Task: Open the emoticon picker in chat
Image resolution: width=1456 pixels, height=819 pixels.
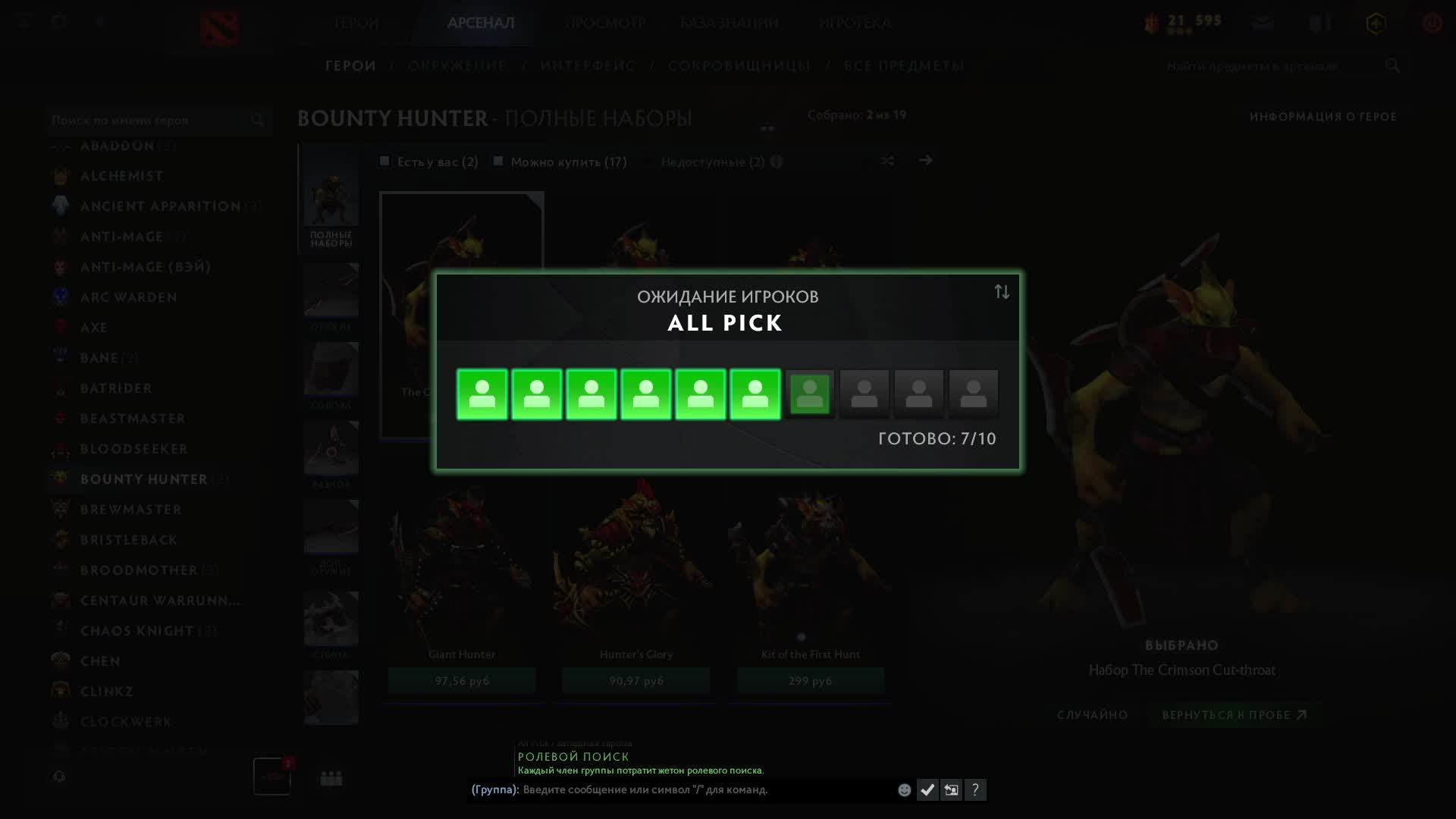Action: (x=904, y=790)
